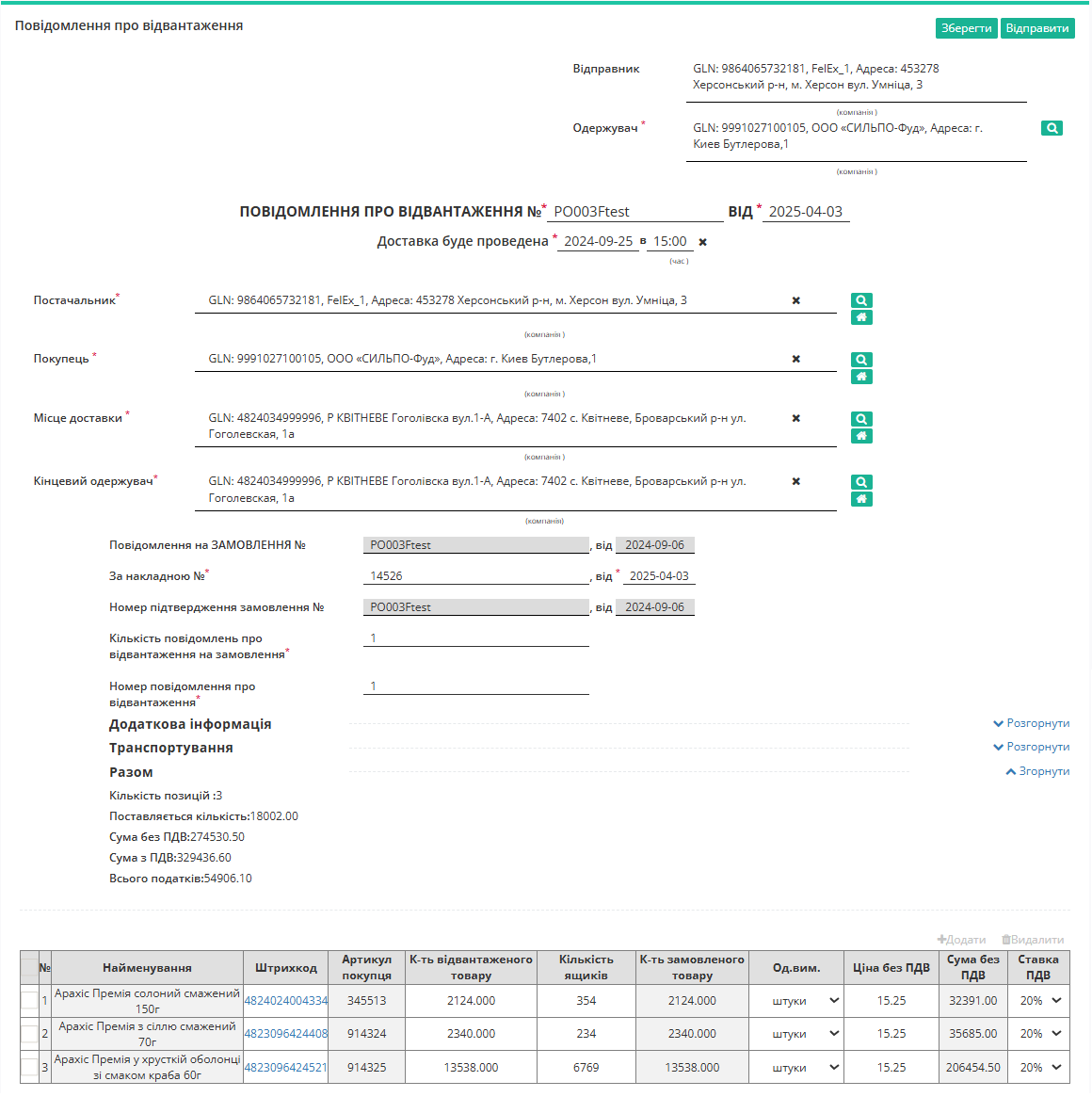1092x1097 pixels.
Task: Click the order confirmation date 2024-09-06 field
Action: 655,607
